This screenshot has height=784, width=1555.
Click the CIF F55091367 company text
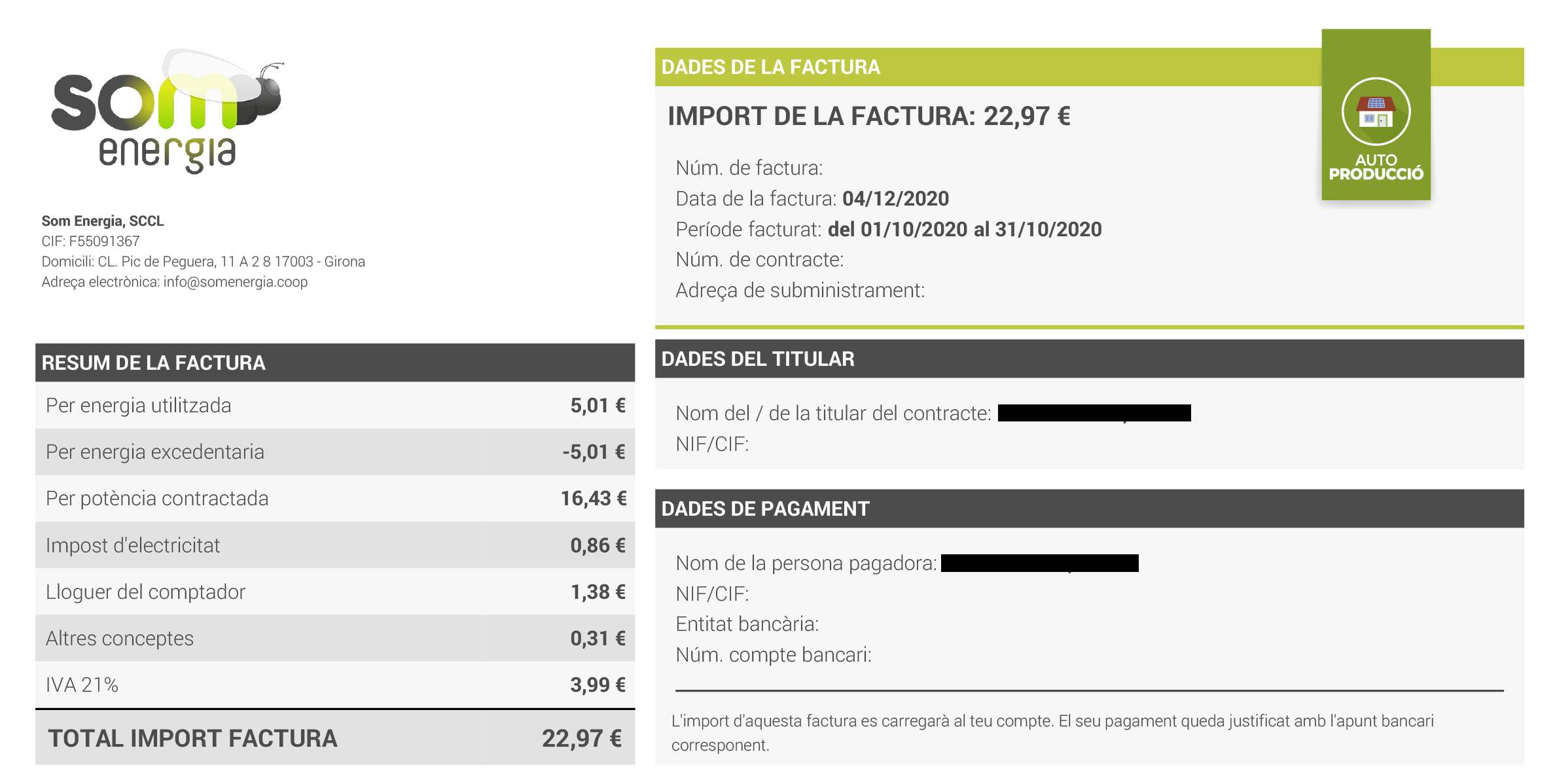[90, 241]
